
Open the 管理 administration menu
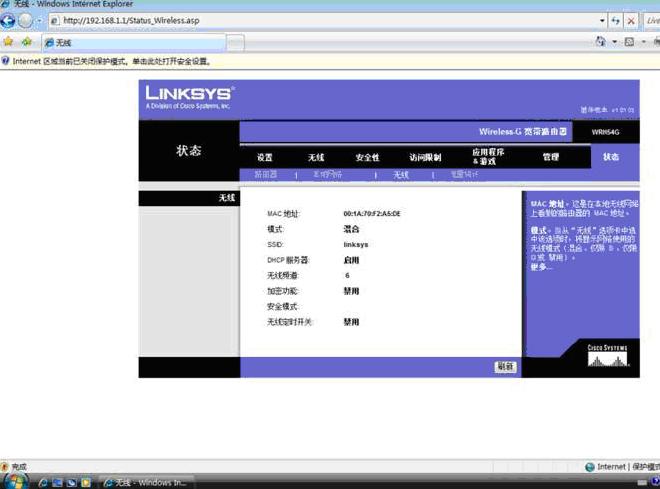(x=551, y=157)
